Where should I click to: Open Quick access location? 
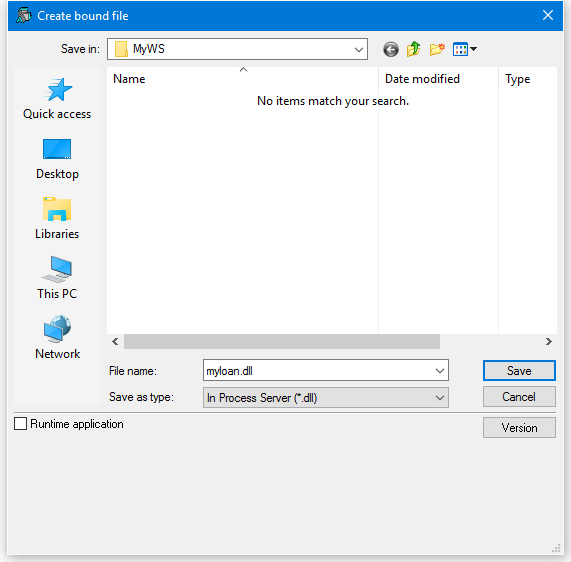tap(57, 99)
